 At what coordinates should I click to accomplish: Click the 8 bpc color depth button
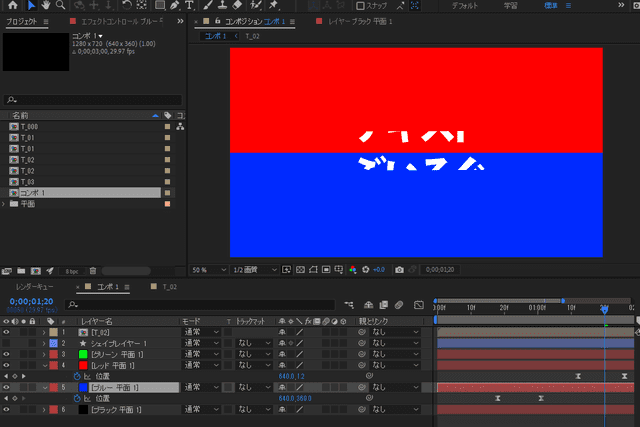pyautogui.click(x=72, y=271)
